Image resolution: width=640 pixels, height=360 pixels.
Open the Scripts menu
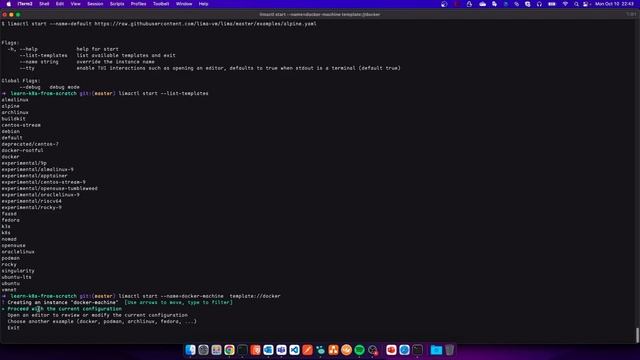click(x=117, y=4)
